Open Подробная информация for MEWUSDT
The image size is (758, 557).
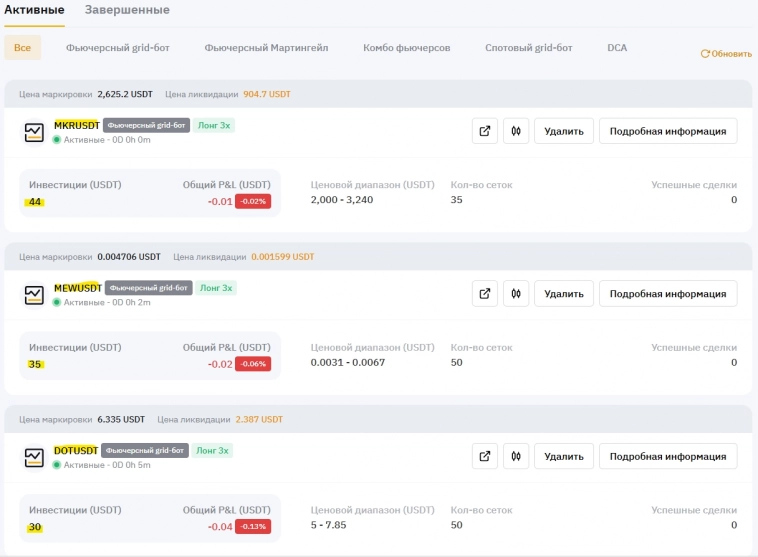click(667, 294)
